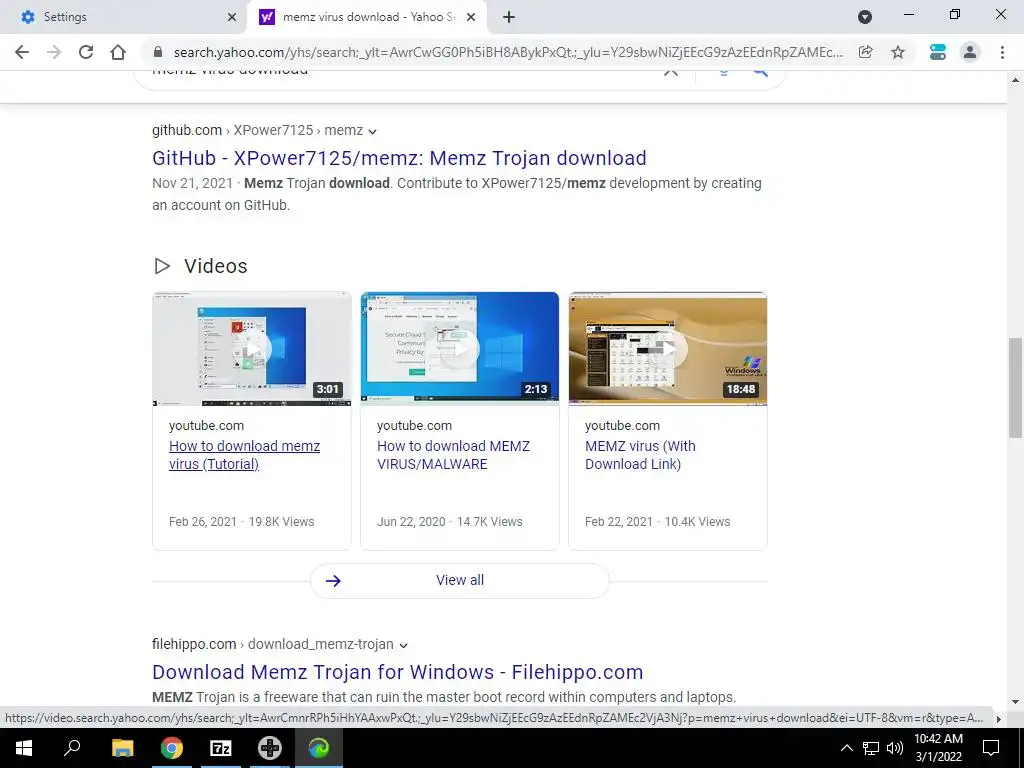Screen dimensions: 1024x768
Task: Click the page vertical scrollbar thumb
Action: click(1015, 388)
